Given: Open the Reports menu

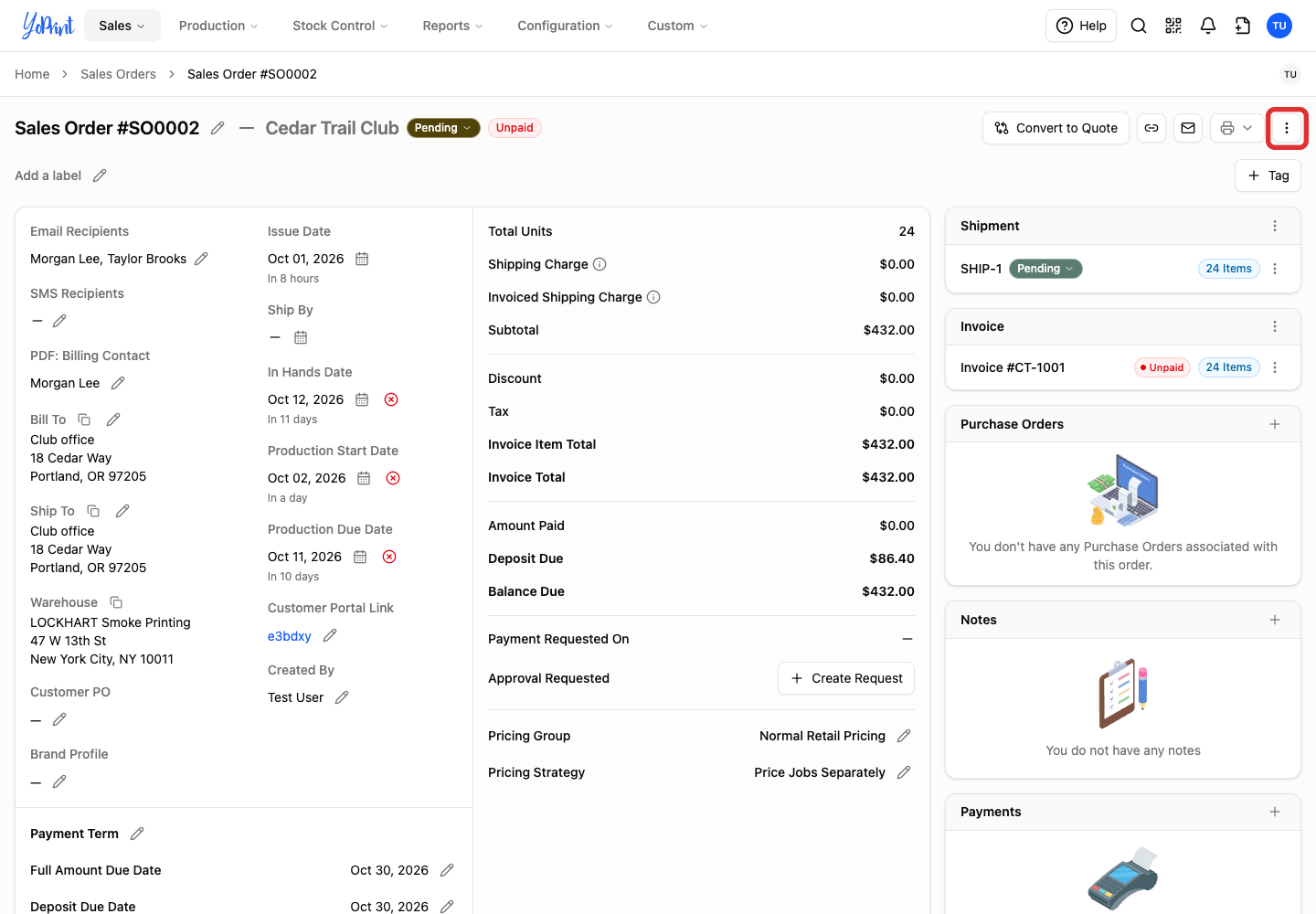Looking at the screenshot, I should tap(452, 26).
